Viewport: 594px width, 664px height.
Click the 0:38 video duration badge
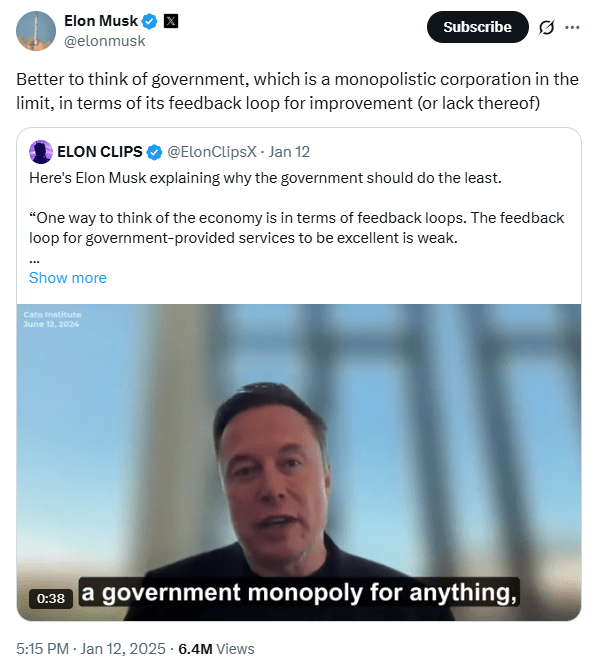coord(51,598)
